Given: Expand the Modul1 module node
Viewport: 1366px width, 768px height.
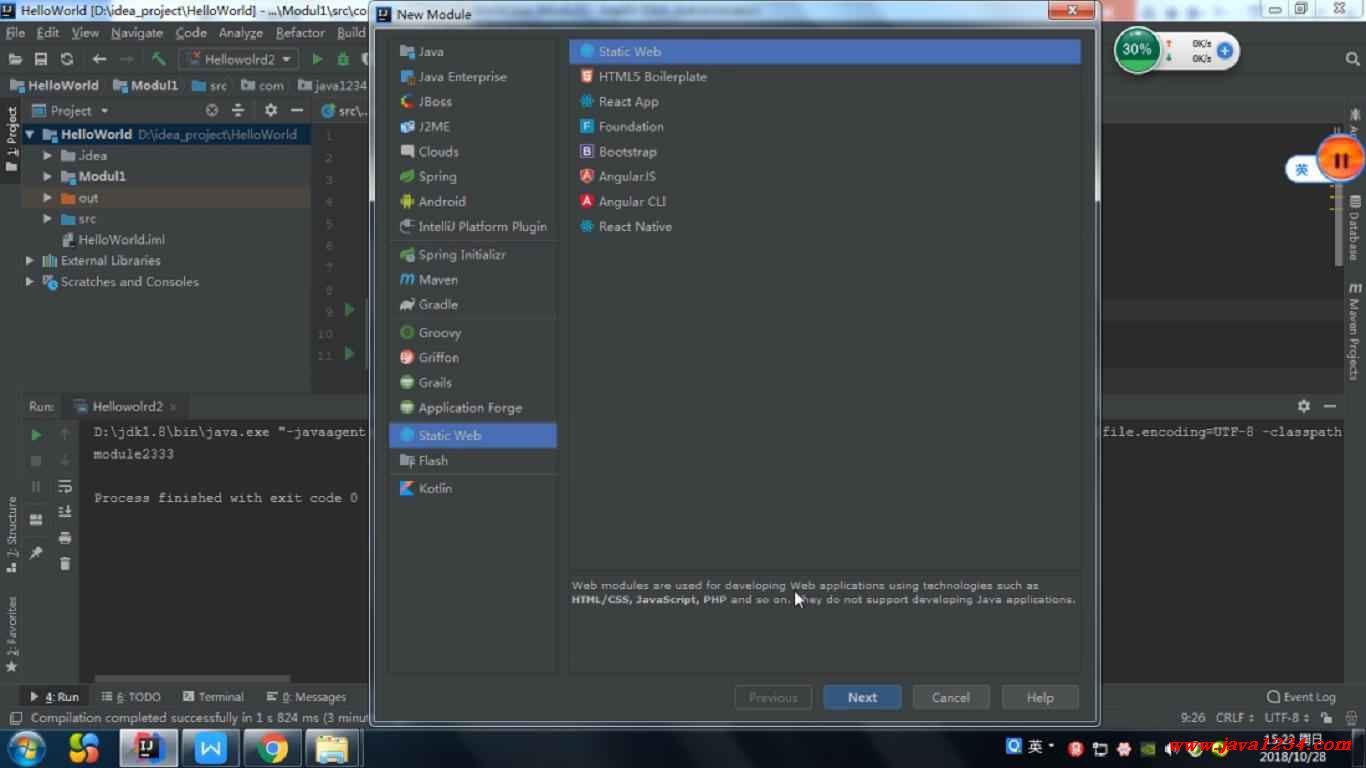Looking at the screenshot, I should (47, 176).
